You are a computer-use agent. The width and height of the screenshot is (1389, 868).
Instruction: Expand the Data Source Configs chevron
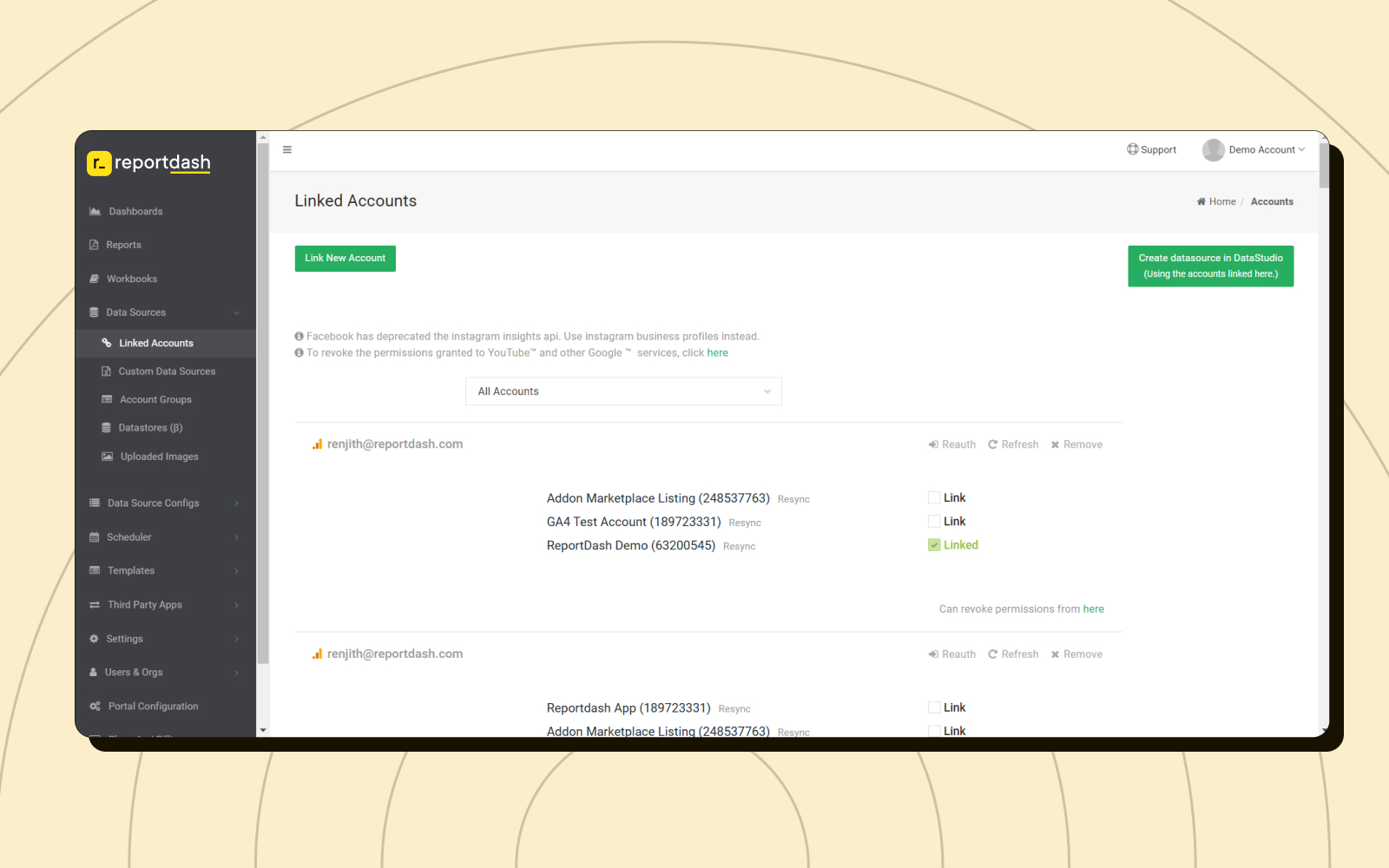(236, 503)
